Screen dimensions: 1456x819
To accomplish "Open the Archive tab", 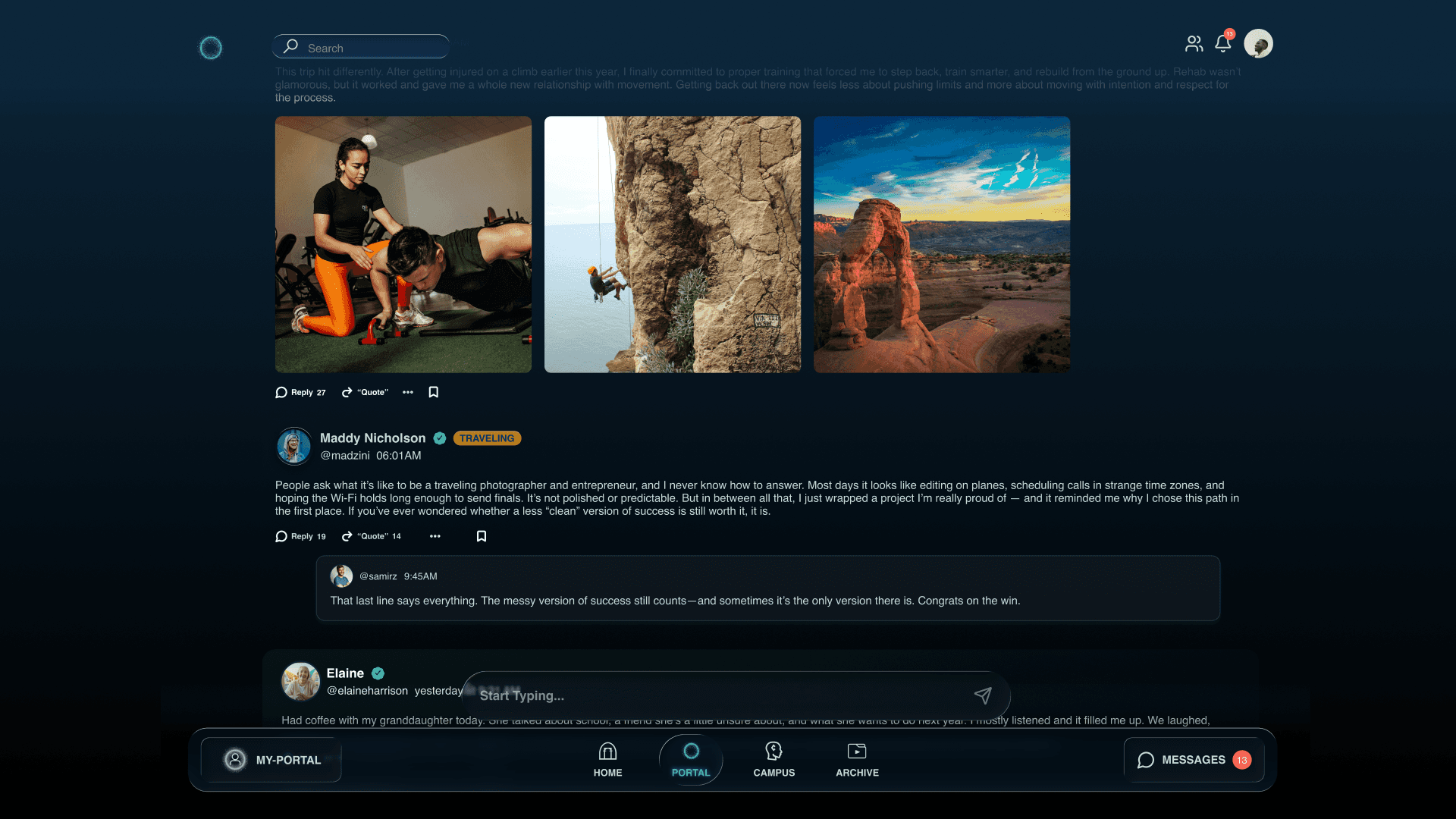I will (x=857, y=759).
